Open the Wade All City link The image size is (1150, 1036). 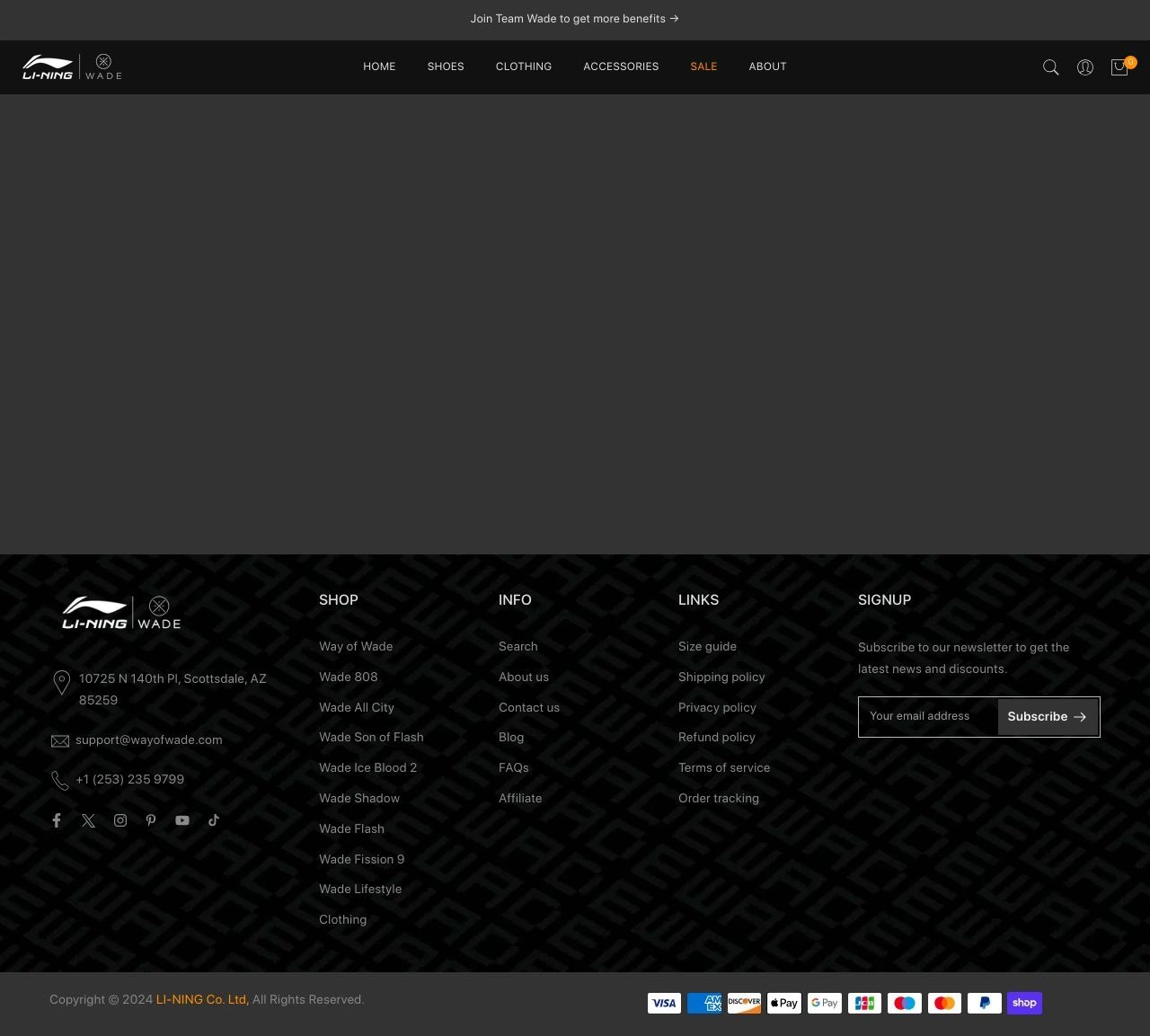[357, 708]
